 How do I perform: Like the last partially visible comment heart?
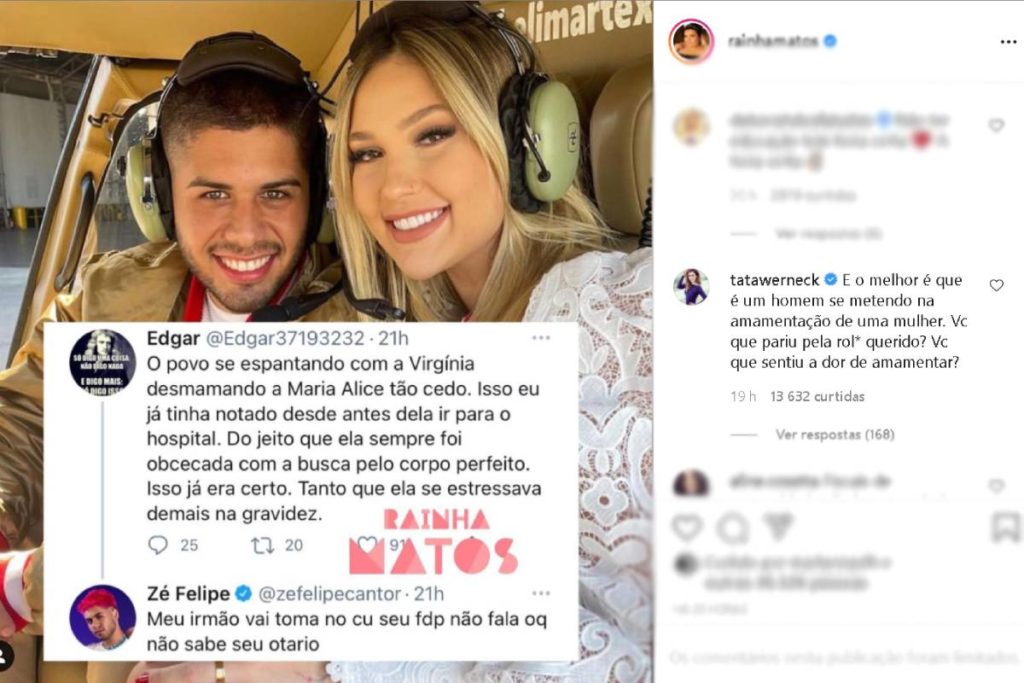click(996, 486)
